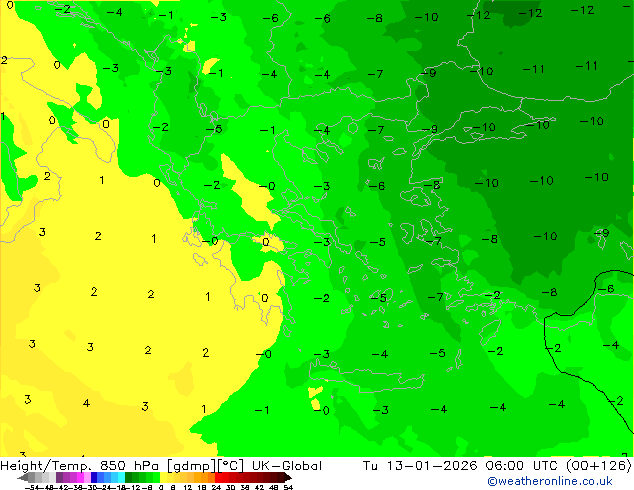634x490 pixels.
Task: Click the legend scale value "54" at right end
Action: [x=288, y=487]
